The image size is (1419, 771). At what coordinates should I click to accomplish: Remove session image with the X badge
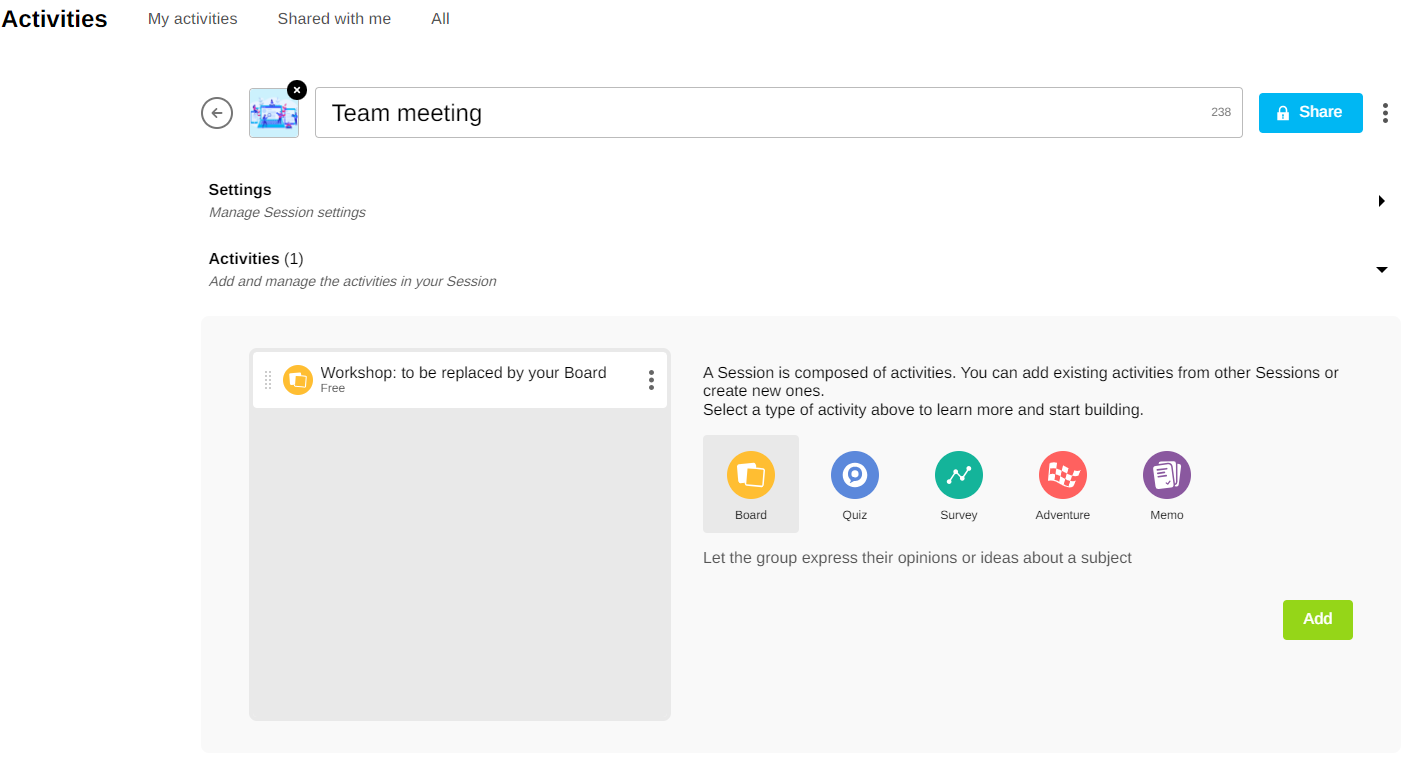[x=297, y=90]
